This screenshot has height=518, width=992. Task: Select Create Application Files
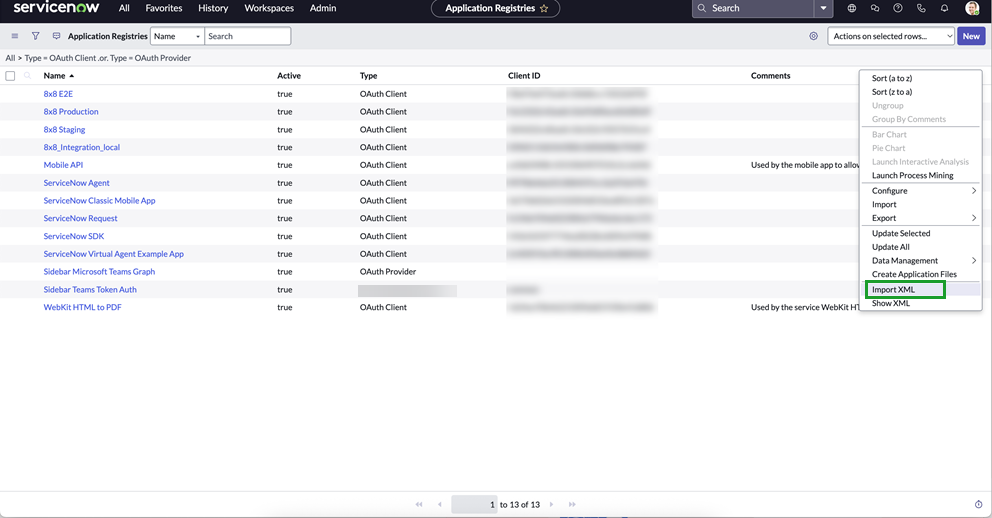(914, 274)
